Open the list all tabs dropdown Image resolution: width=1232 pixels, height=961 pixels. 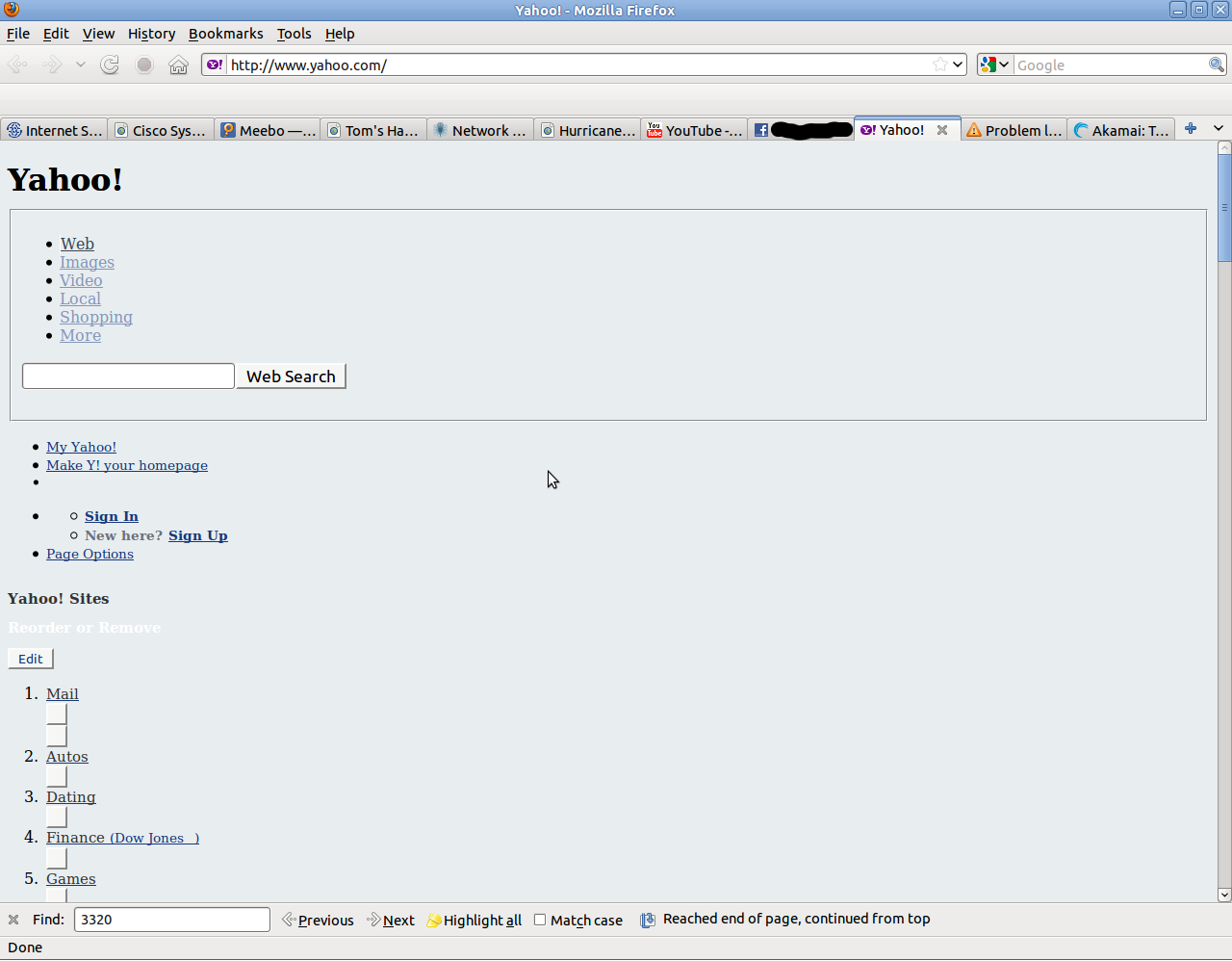(1219, 129)
